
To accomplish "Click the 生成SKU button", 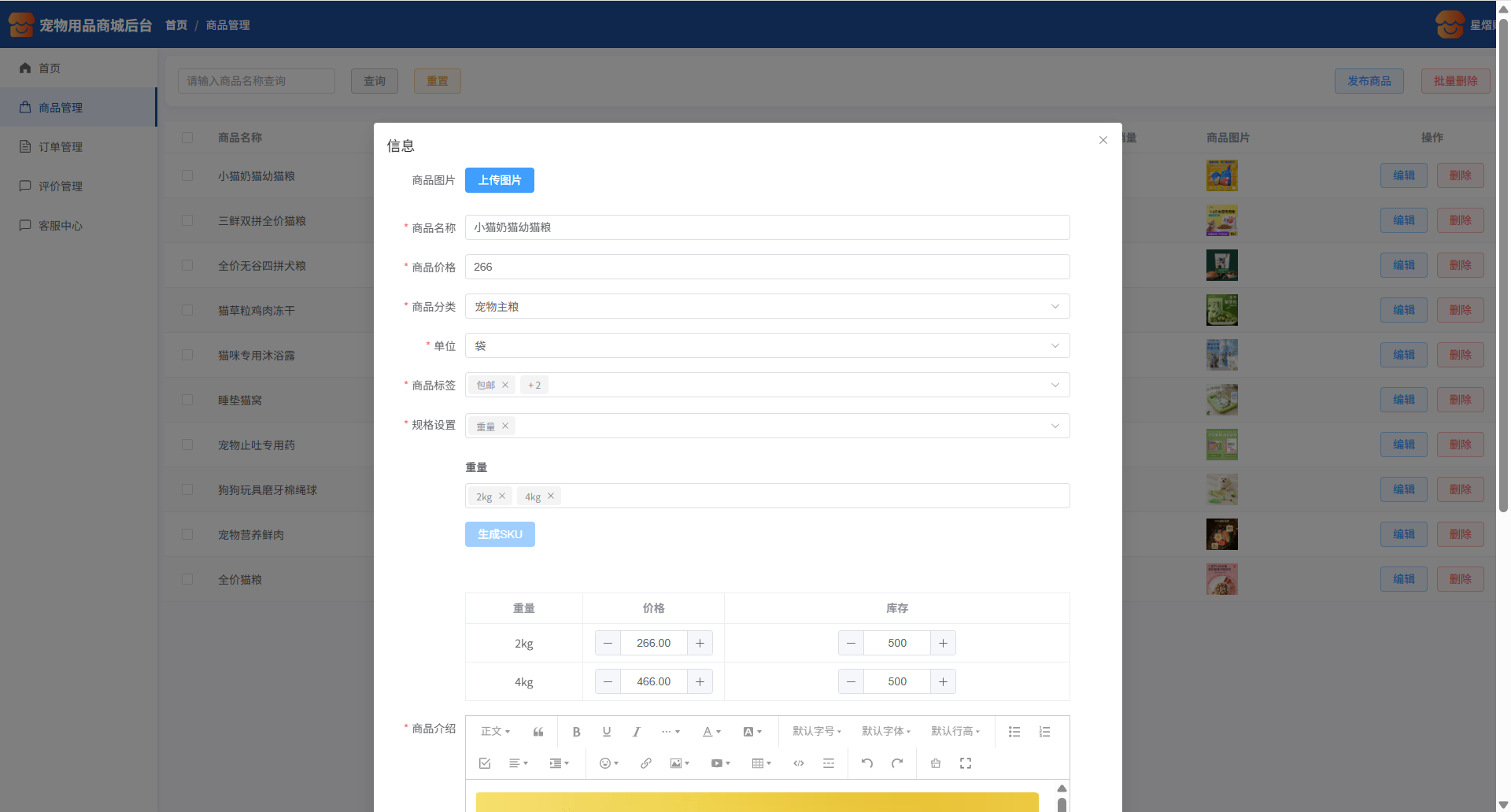I will (500, 534).
